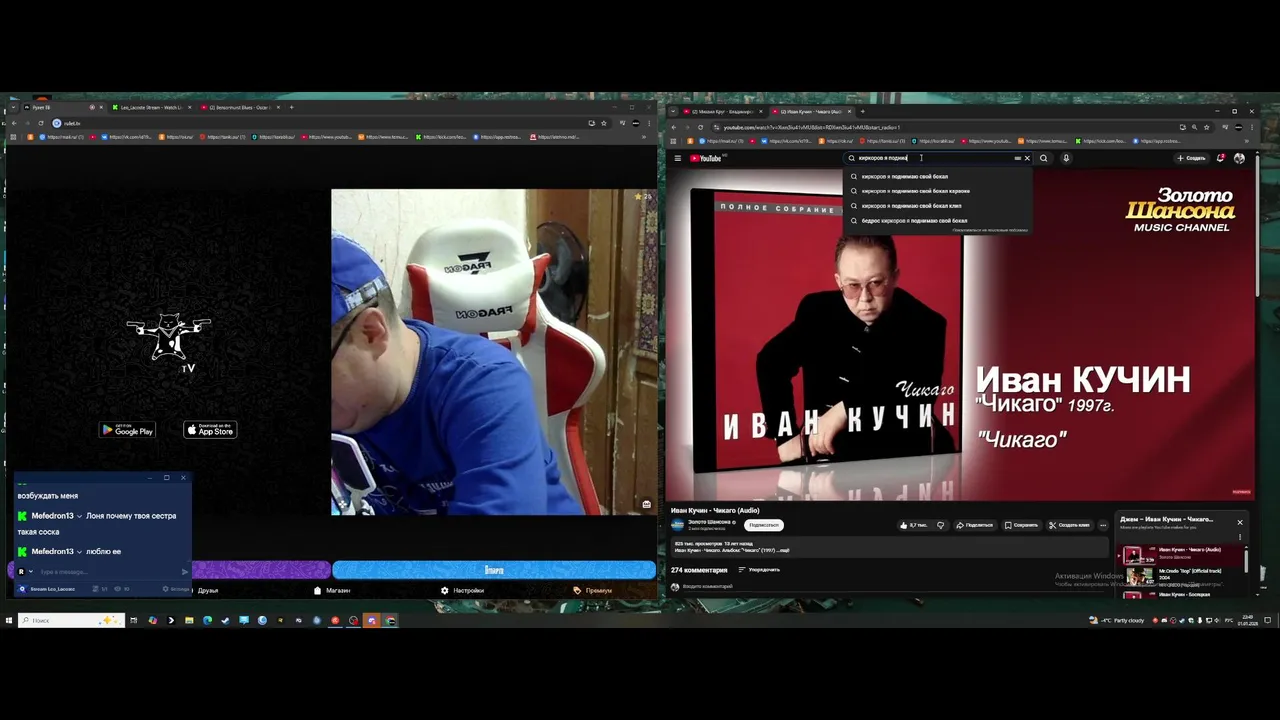1280x720 pixels.
Task: Open a new tab in left browser
Action: click(x=291, y=107)
